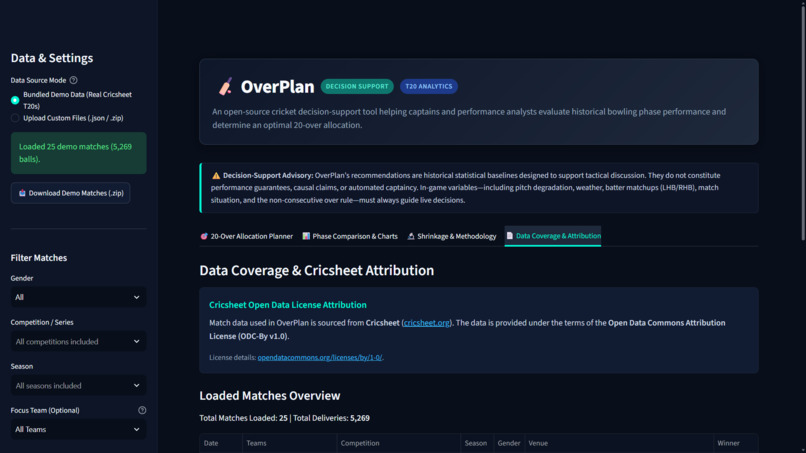Click the Gender column header in the table

(x=508, y=443)
